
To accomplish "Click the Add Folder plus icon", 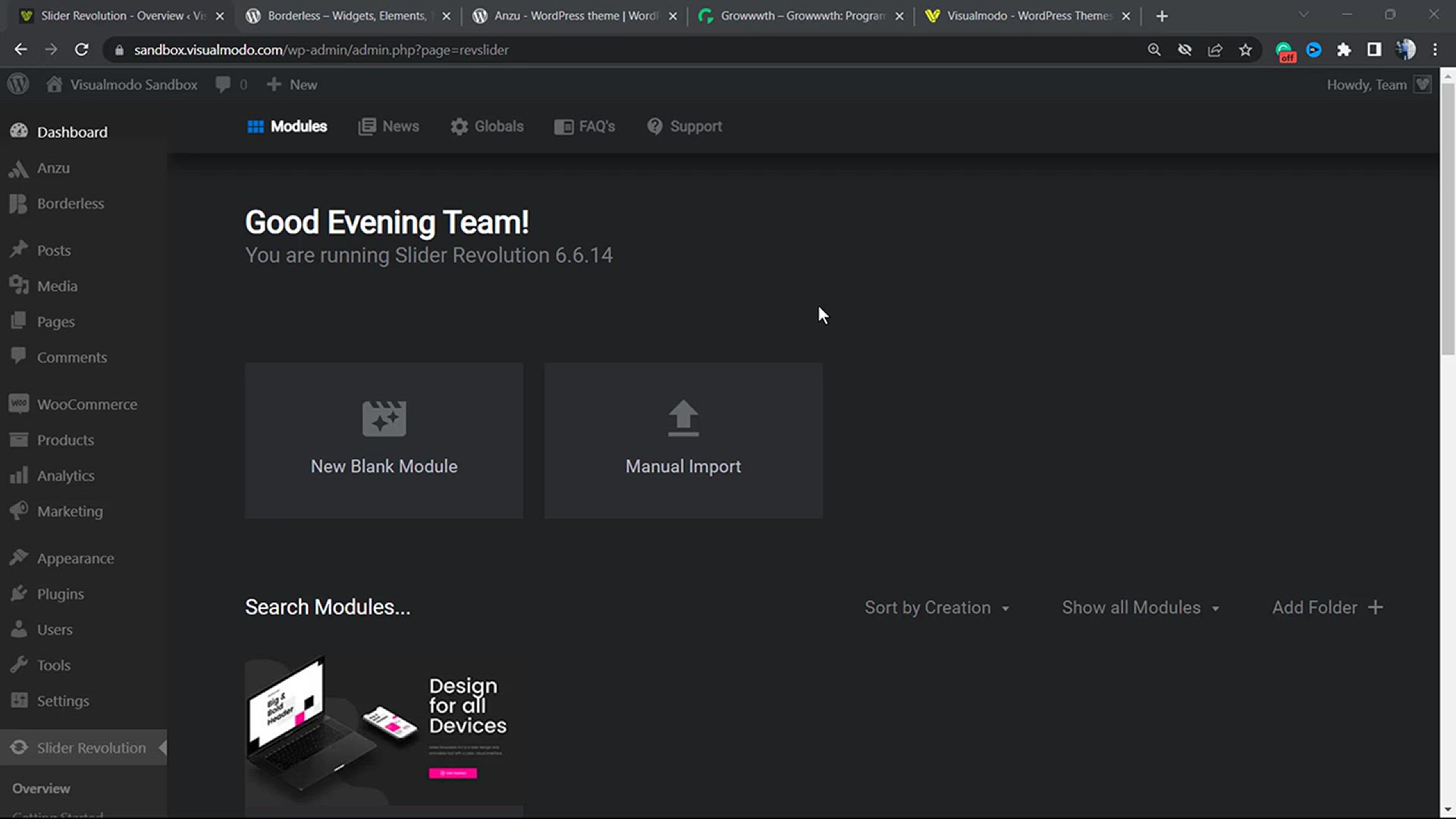I will click(1376, 607).
